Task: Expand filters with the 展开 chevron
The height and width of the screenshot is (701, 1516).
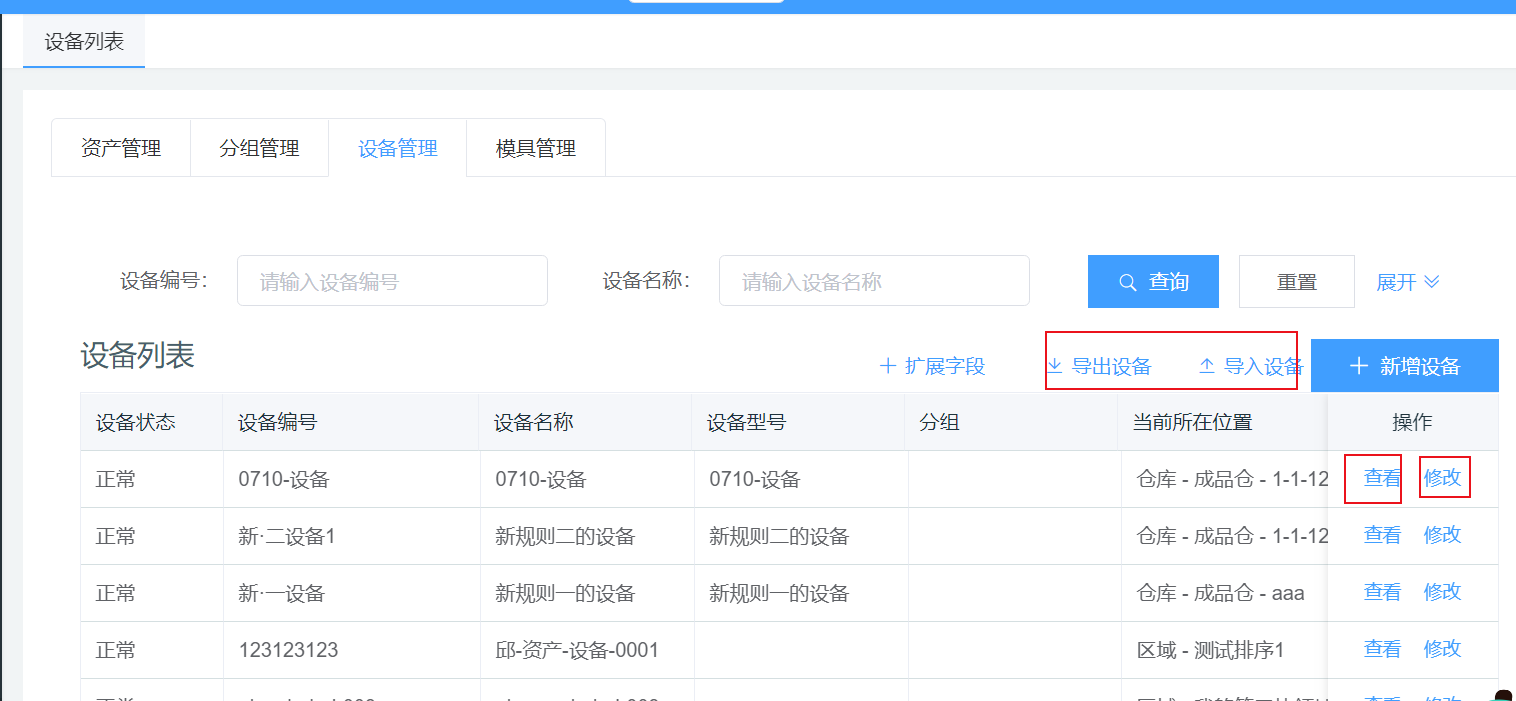Action: click(1431, 282)
